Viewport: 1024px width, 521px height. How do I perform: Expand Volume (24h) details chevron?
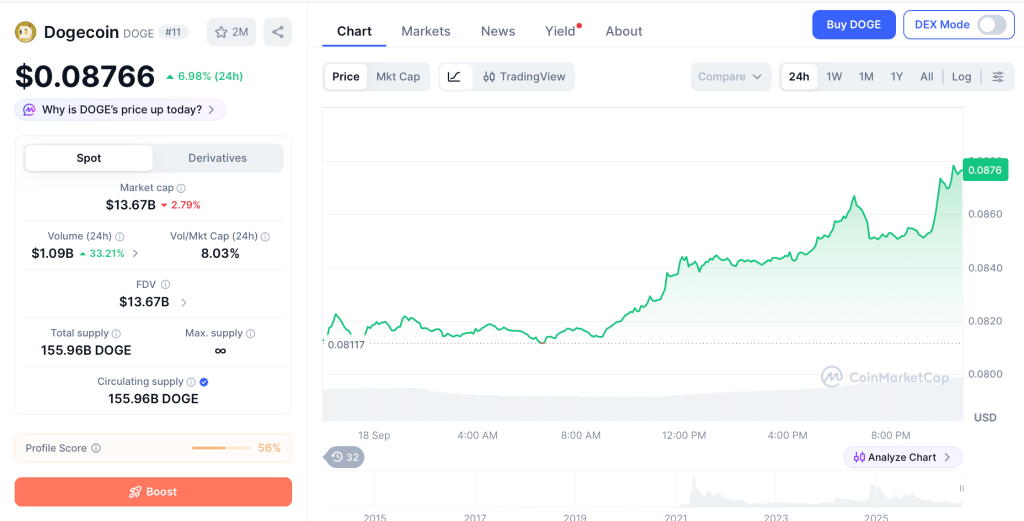(x=135, y=253)
